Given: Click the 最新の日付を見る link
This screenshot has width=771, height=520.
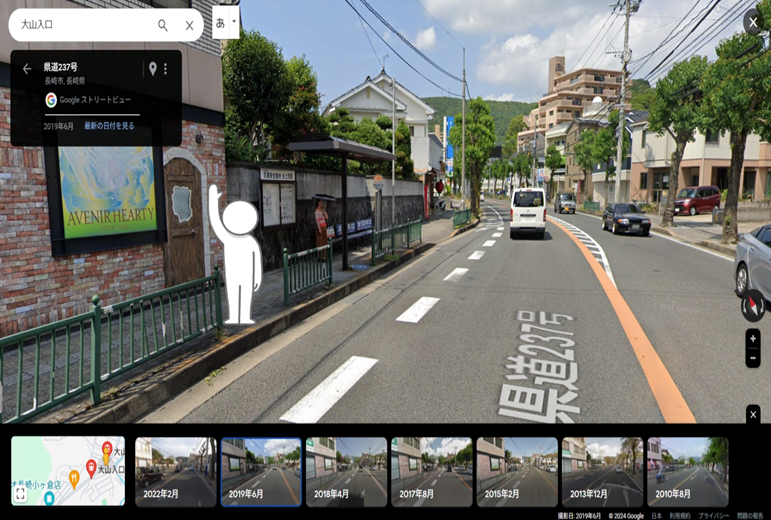Looking at the screenshot, I should pyautogui.click(x=109, y=126).
